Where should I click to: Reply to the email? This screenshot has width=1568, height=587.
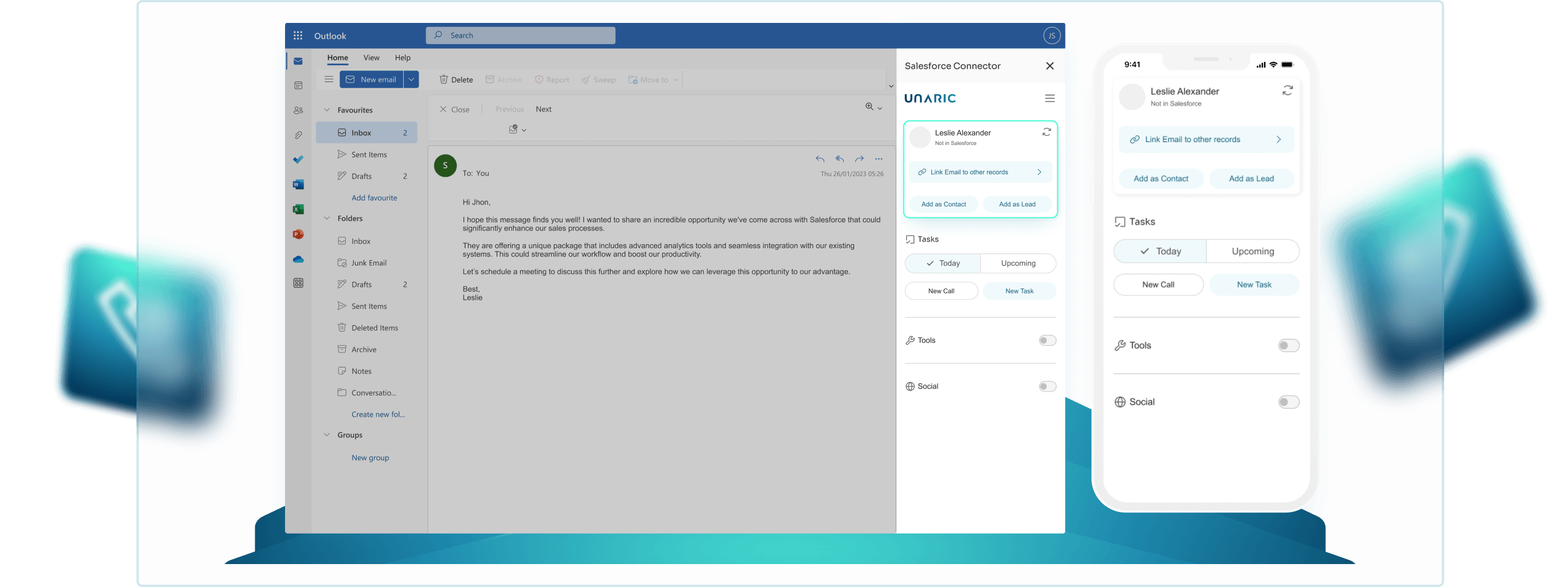click(820, 159)
